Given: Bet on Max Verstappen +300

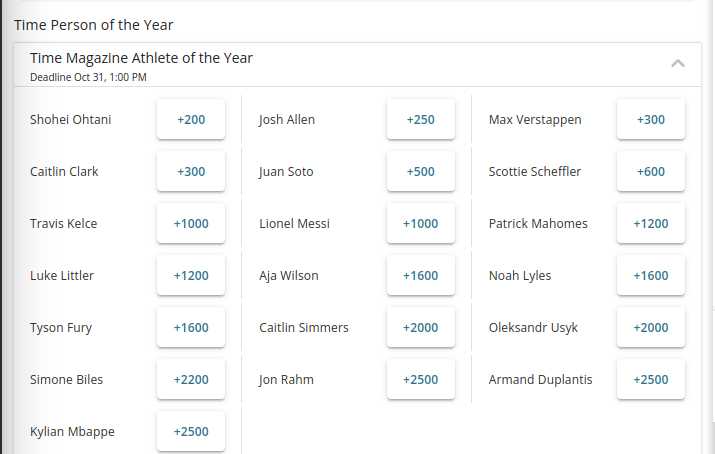Looking at the screenshot, I should click(x=651, y=120).
